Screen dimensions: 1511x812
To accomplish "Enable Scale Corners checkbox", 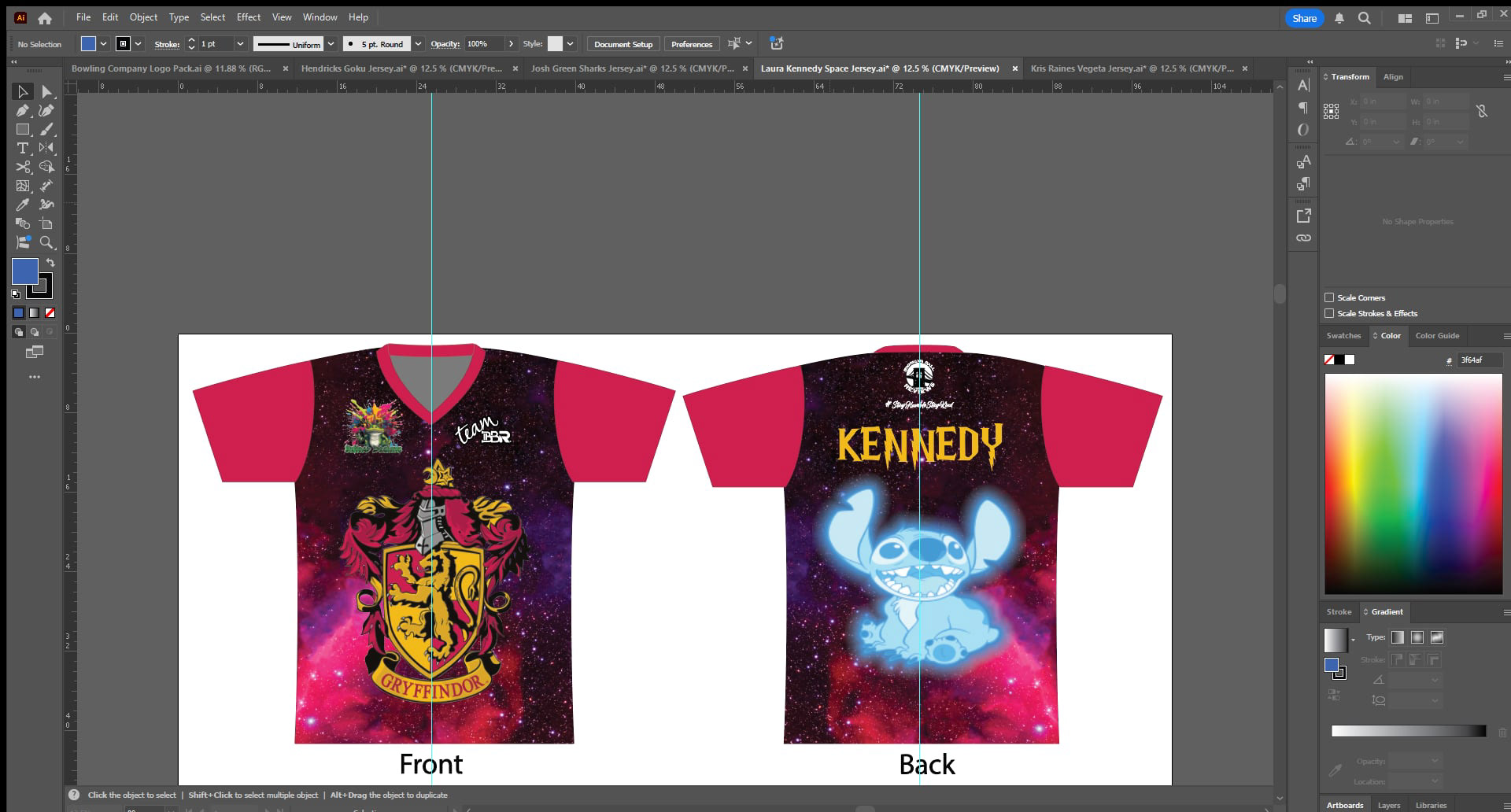I will (x=1329, y=297).
